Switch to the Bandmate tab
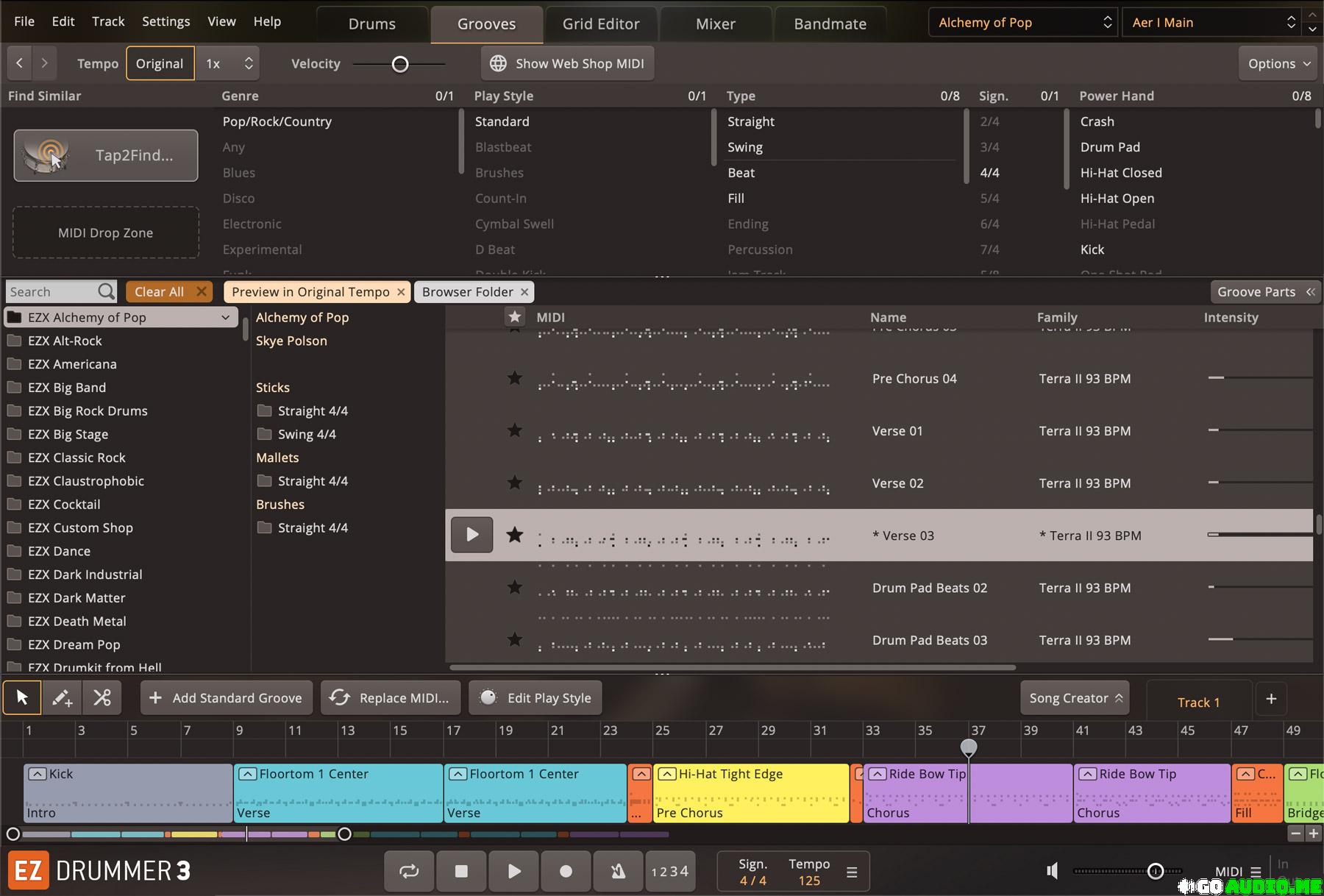Screen dimensions: 1324x896 pyautogui.click(x=830, y=24)
